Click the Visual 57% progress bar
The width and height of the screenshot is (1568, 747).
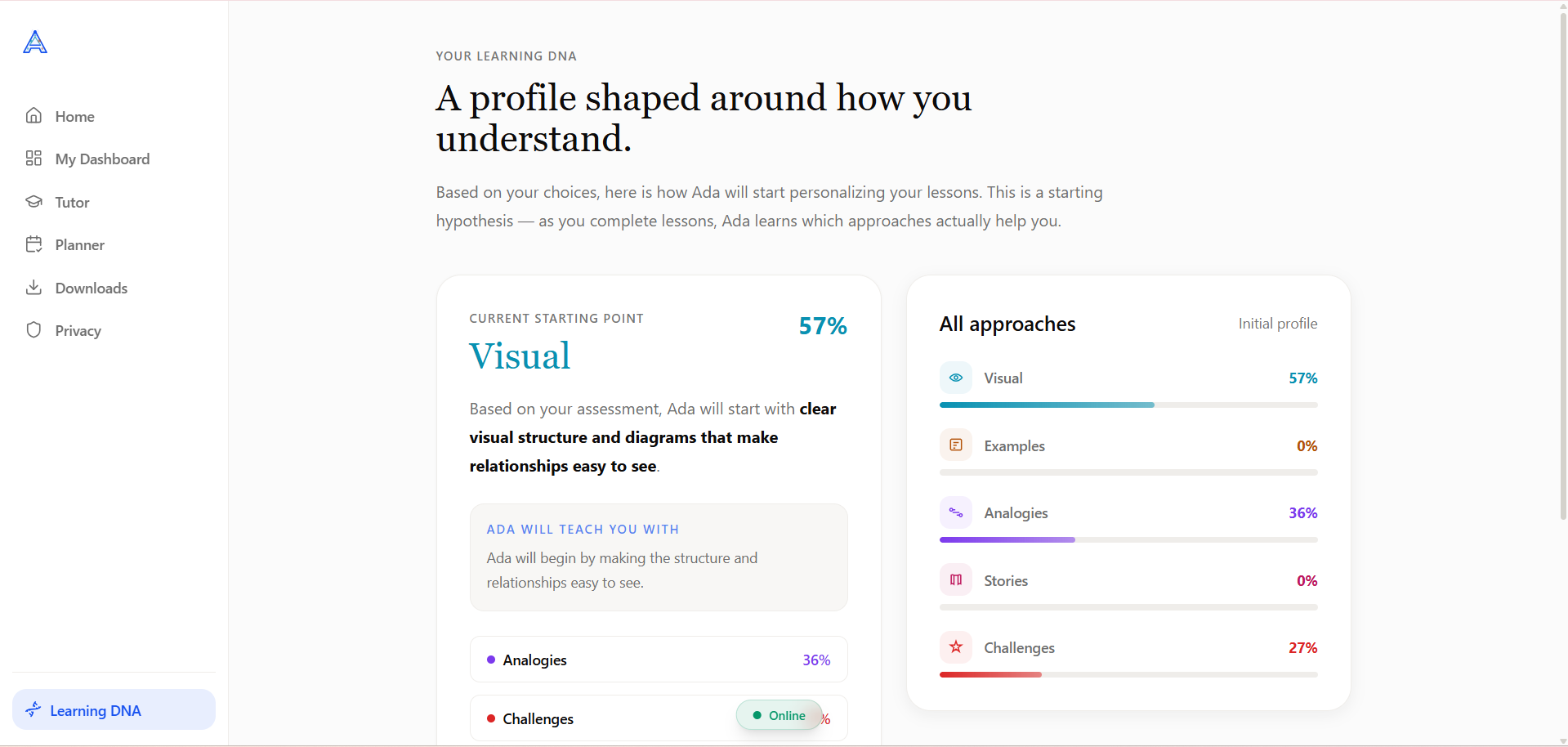(x=1128, y=405)
